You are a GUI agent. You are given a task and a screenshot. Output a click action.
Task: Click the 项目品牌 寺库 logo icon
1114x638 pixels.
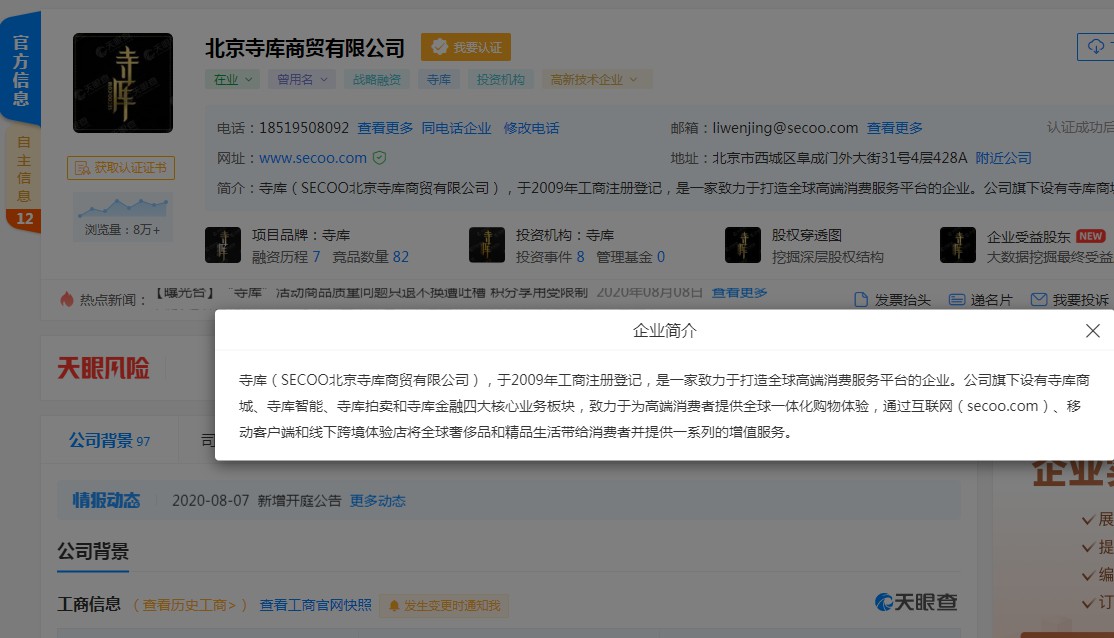pos(222,245)
